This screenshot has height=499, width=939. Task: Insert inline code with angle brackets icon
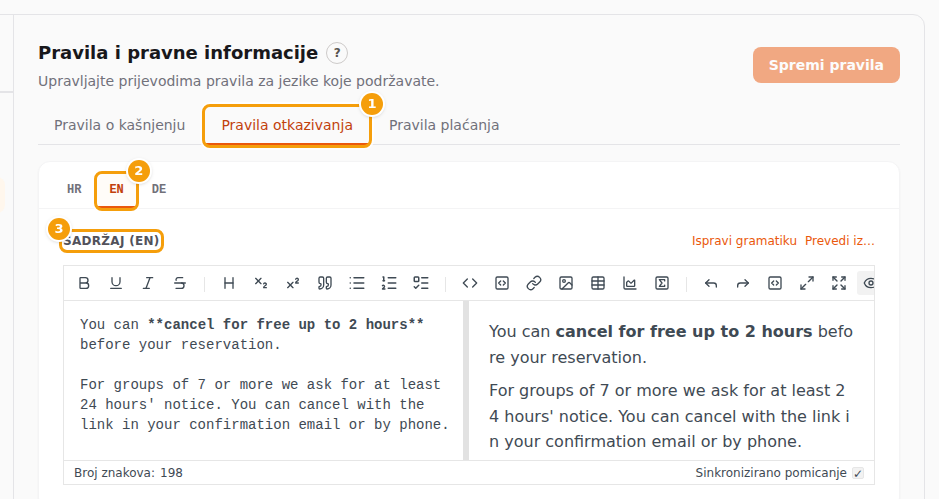[x=470, y=283]
